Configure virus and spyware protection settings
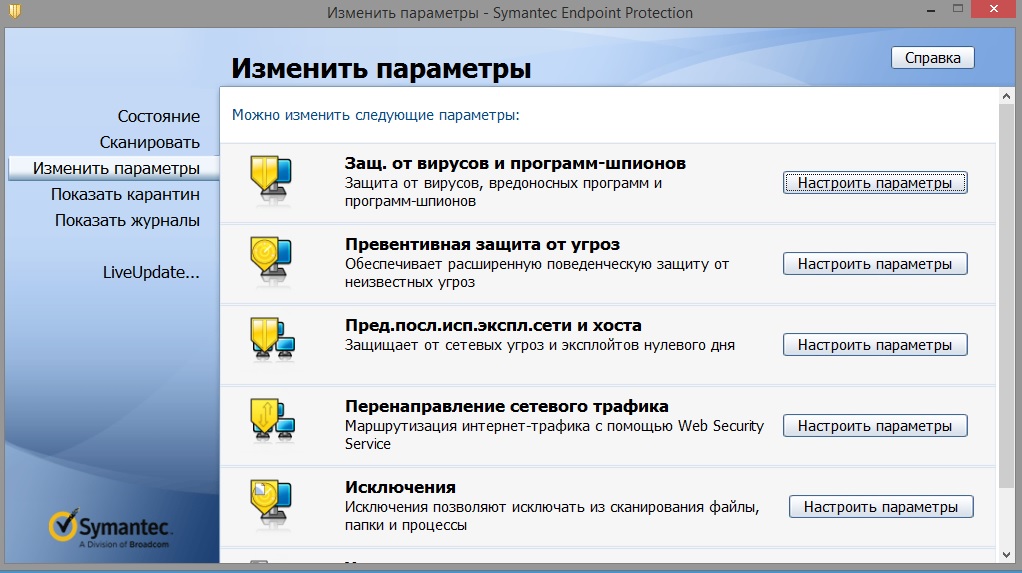Screen dimensions: 1022x573 coord(875,183)
